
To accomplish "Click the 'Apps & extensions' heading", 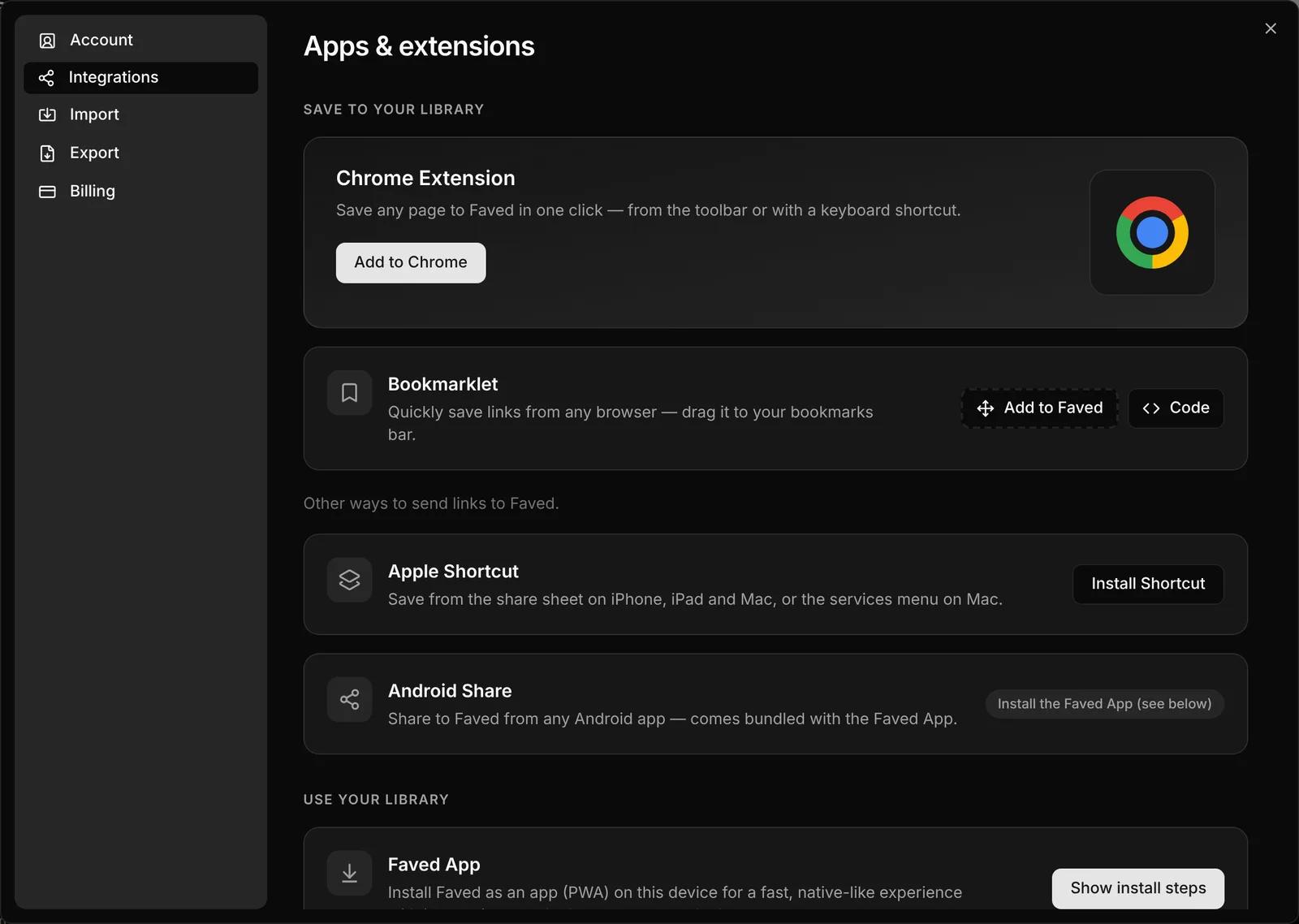I will tap(419, 46).
